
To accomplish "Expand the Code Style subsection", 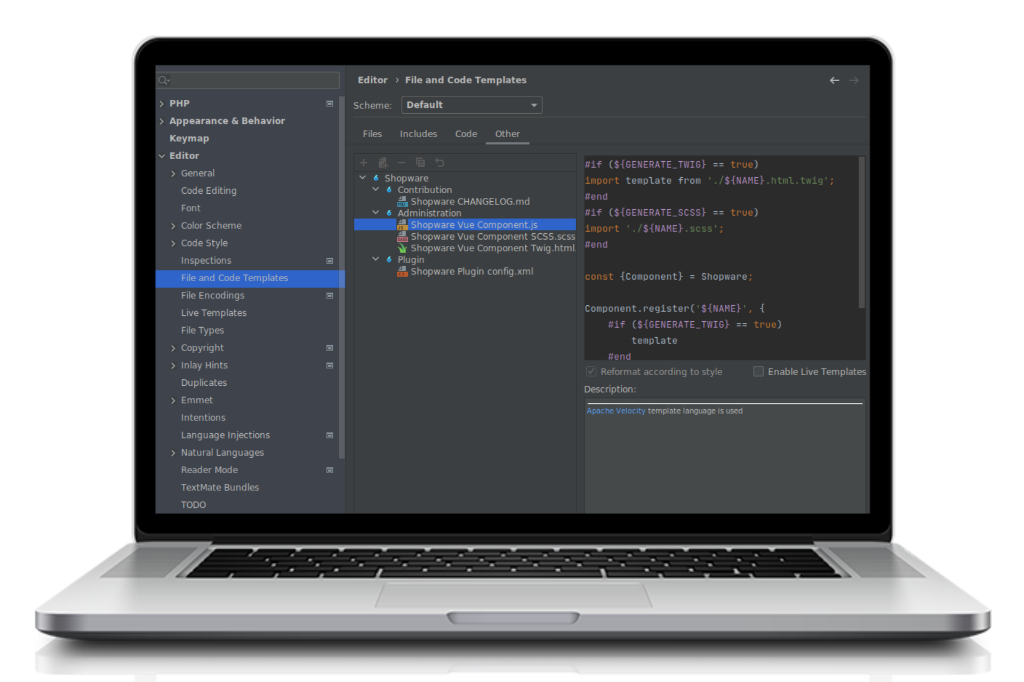I will tap(173, 244).
